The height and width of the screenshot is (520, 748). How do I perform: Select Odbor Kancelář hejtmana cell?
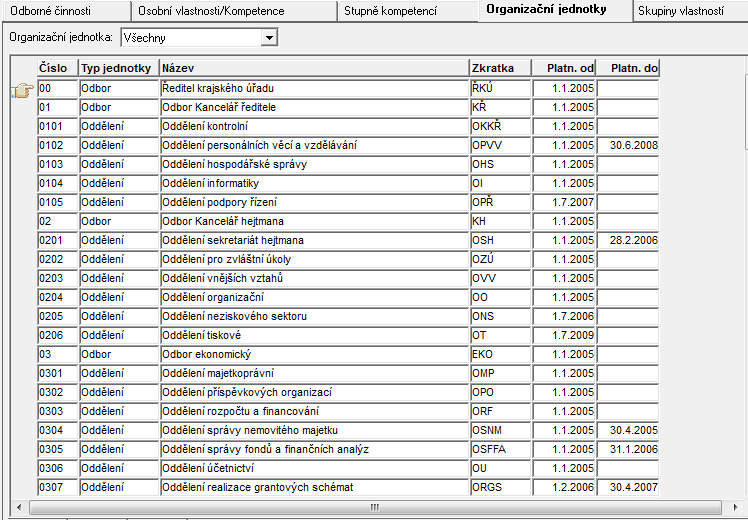point(315,221)
